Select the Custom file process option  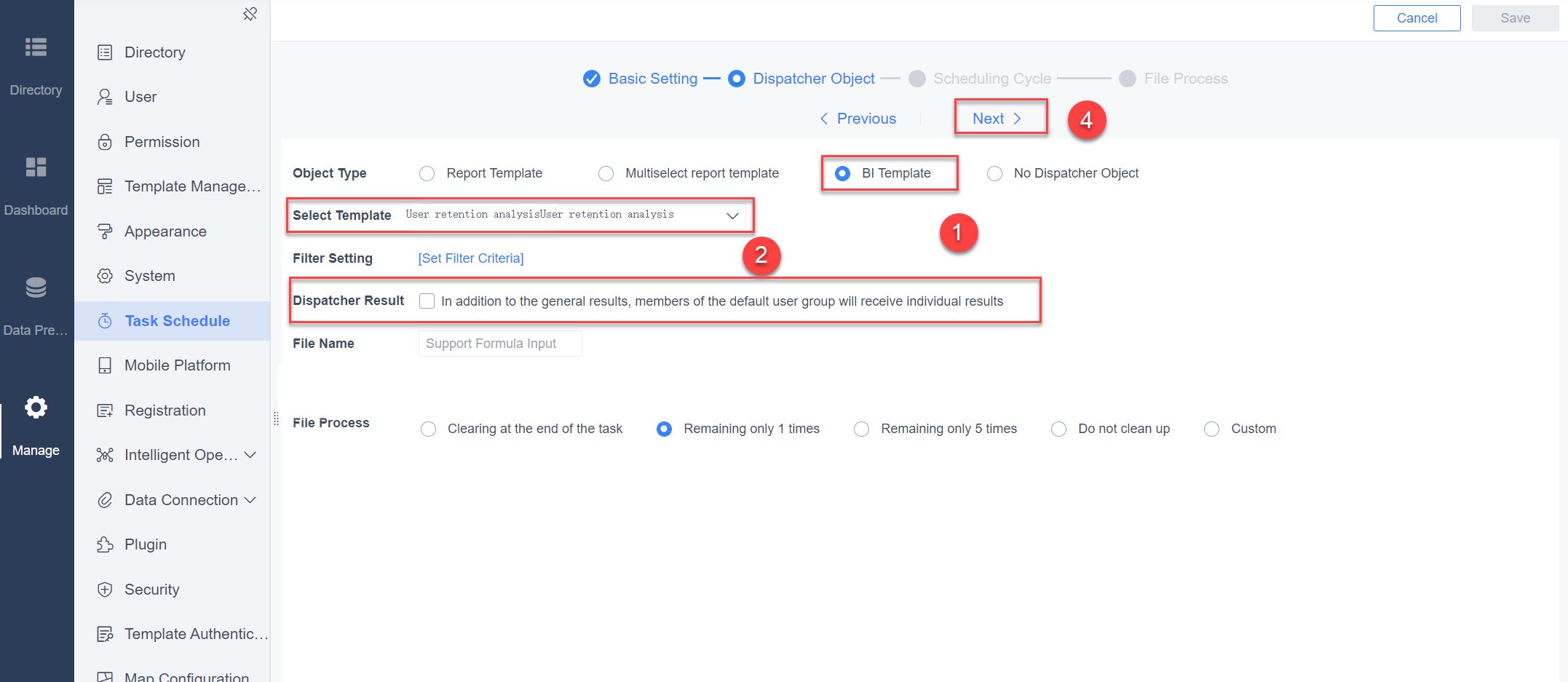[1212, 429]
